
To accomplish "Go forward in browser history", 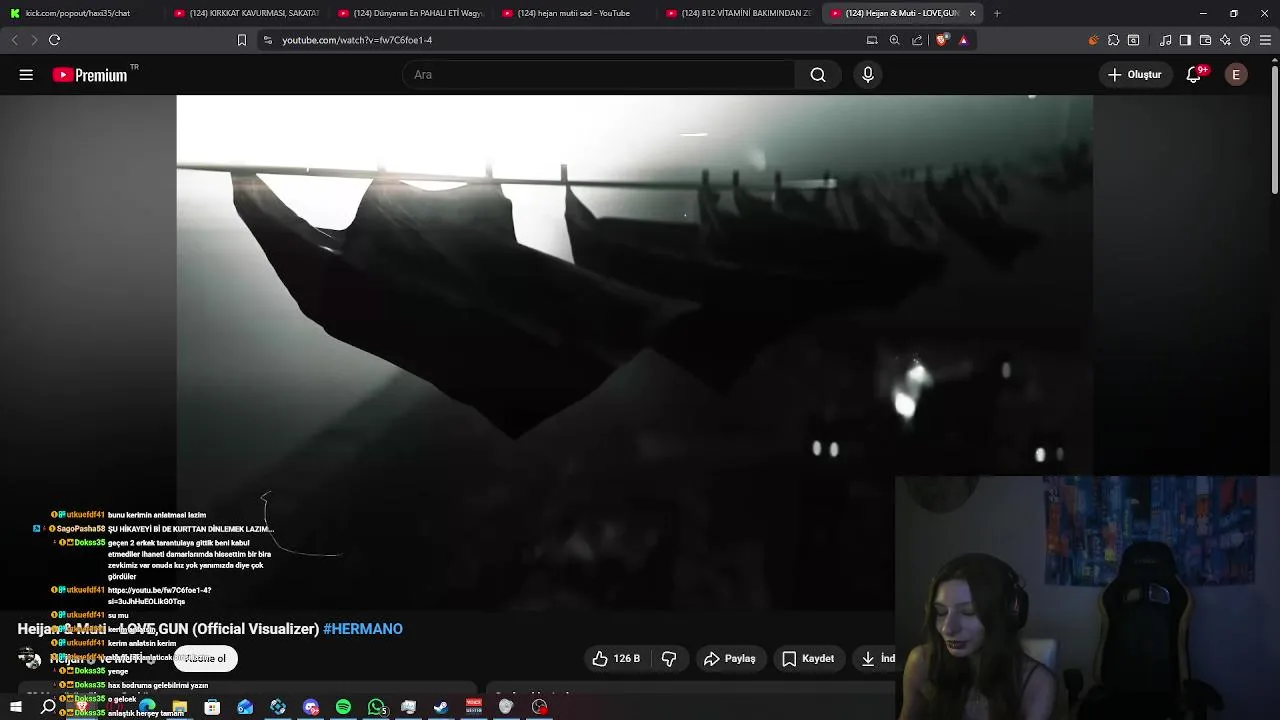I will click(x=34, y=40).
